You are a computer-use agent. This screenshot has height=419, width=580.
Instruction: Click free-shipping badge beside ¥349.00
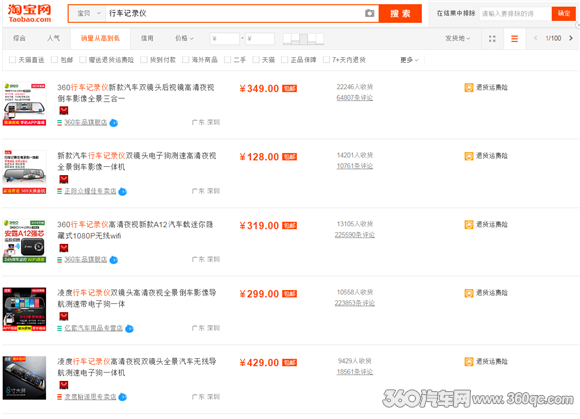coord(290,88)
